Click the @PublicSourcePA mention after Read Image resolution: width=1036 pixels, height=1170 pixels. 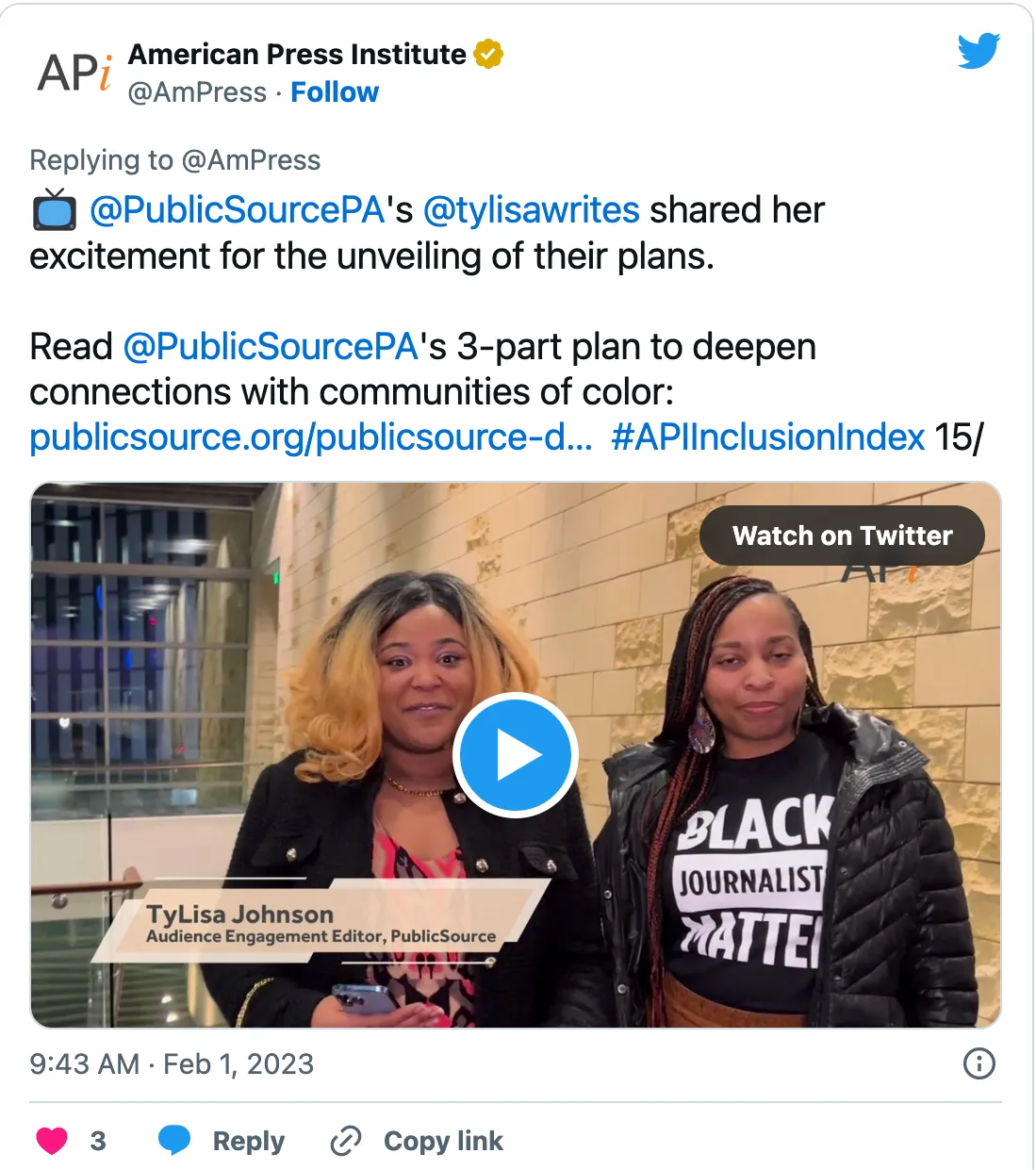tap(271, 347)
